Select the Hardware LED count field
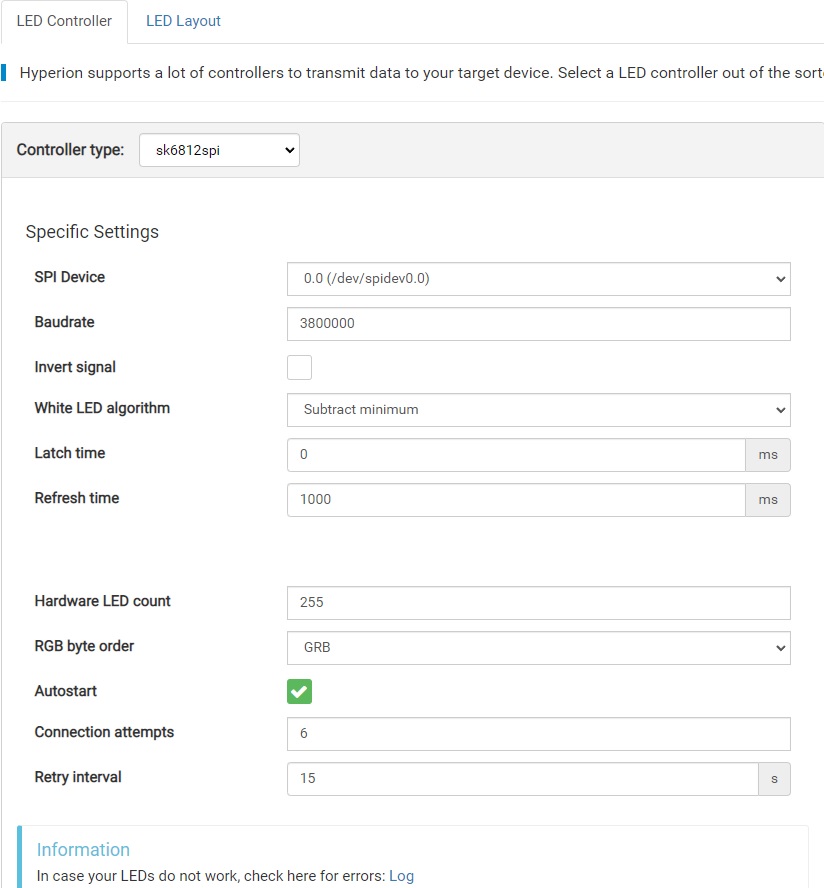The image size is (824, 888). point(538,602)
